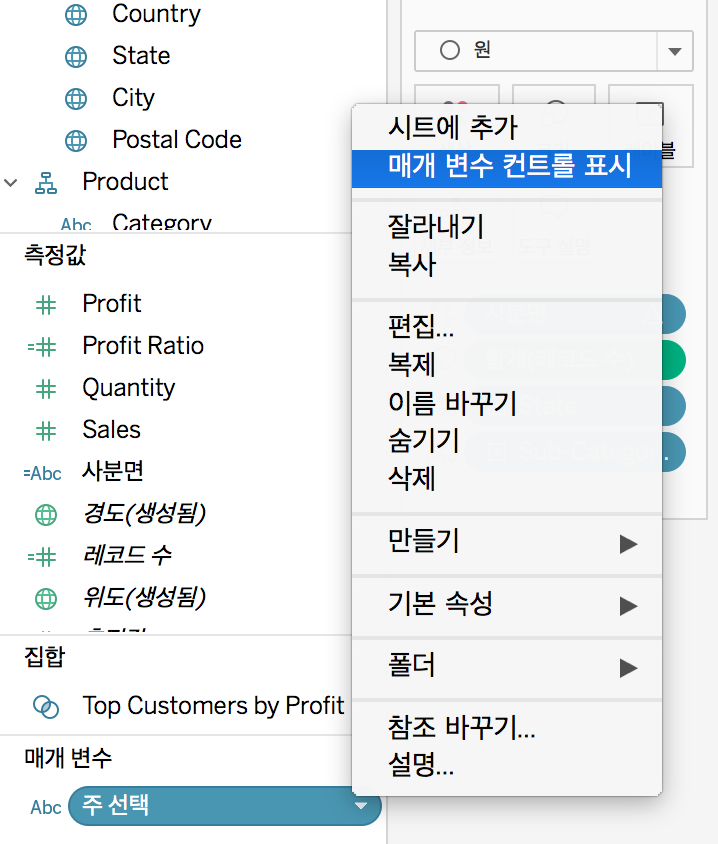
Task: Select 이름 바꾸기 menu entry
Action: coord(506,403)
